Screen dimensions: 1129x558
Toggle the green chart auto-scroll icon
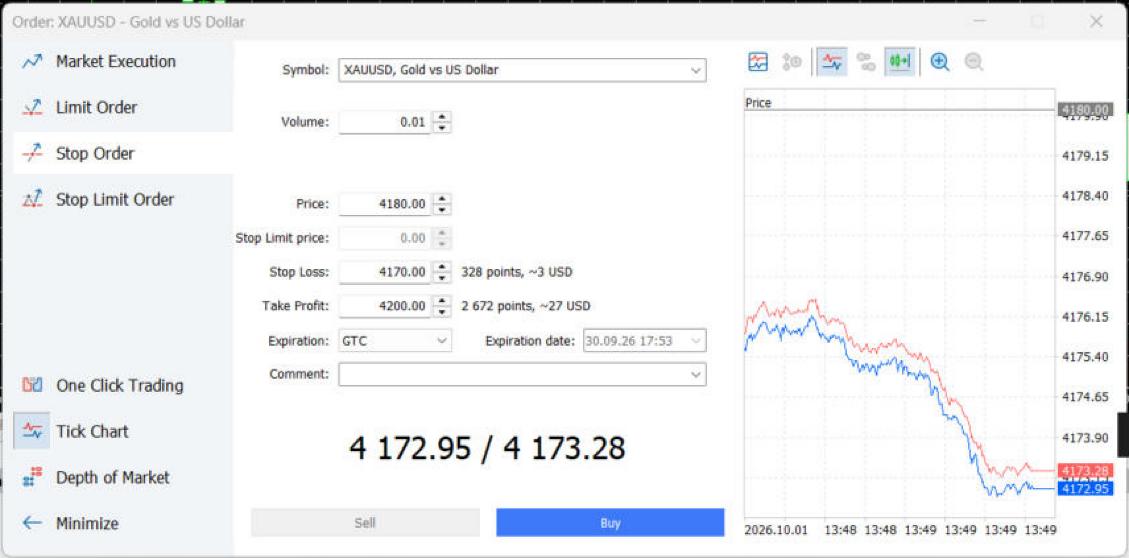pyautogui.click(x=900, y=62)
